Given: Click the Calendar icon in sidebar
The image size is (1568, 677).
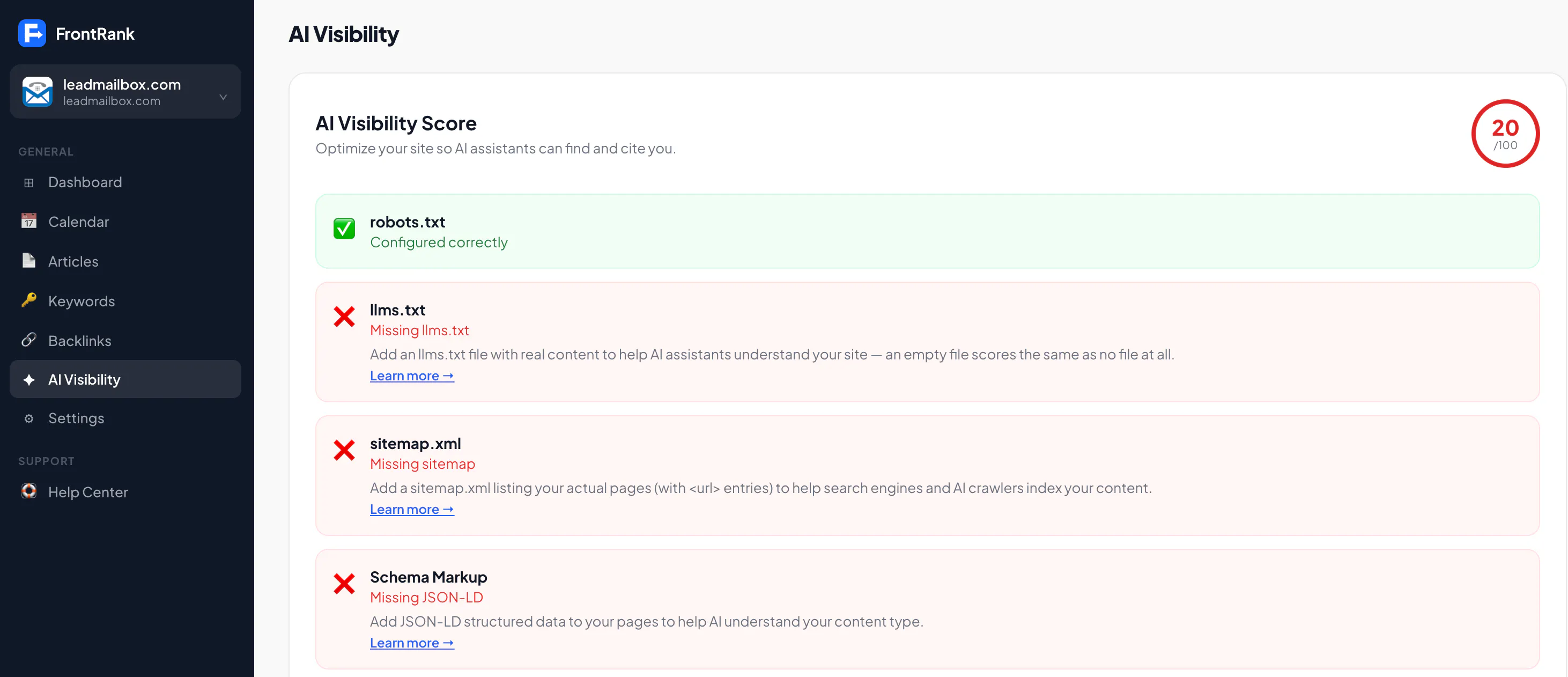Looking at the screenshot, I should [x=28, y=221].
